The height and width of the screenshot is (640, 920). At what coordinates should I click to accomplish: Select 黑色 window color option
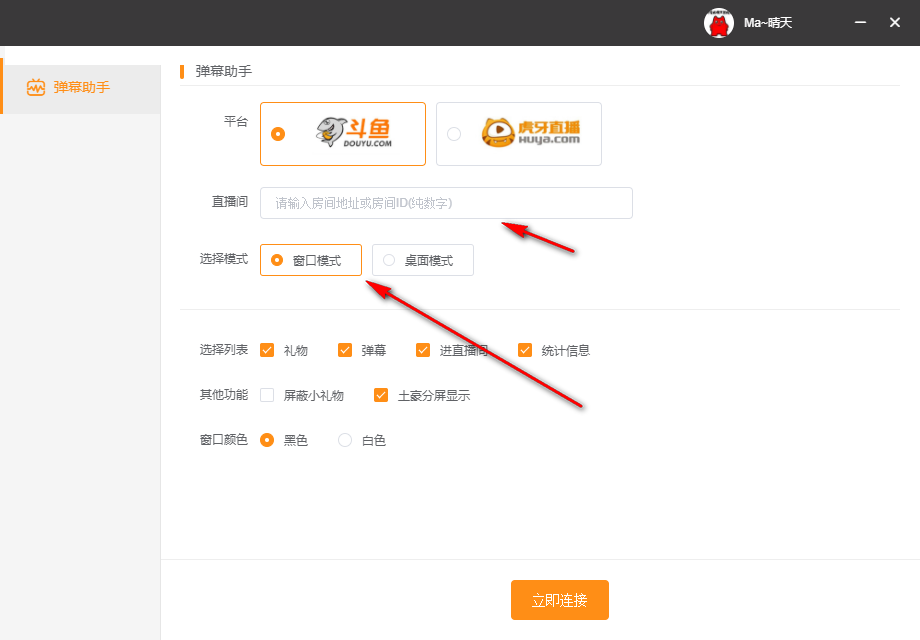(267, 440)
